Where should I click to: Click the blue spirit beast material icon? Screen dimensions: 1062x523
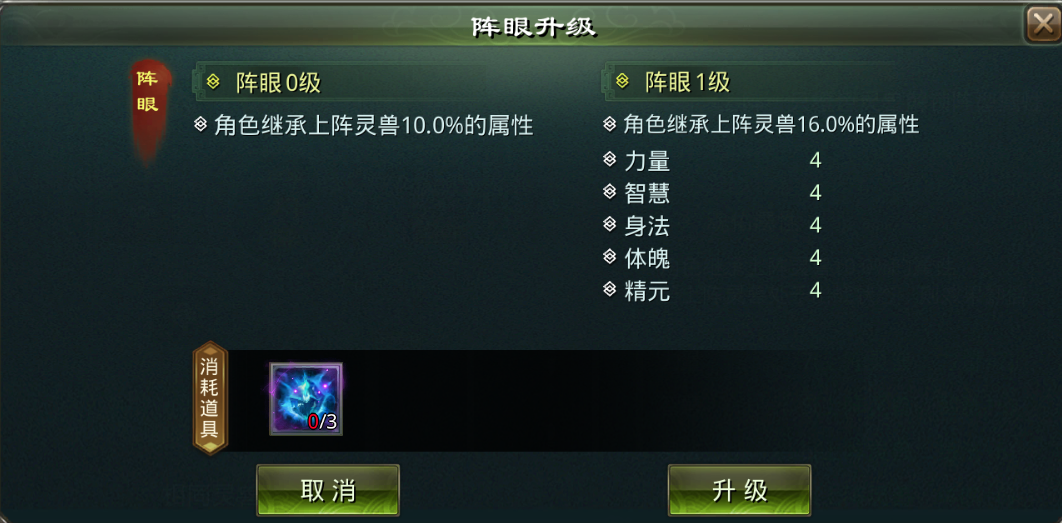pos(306,399)
